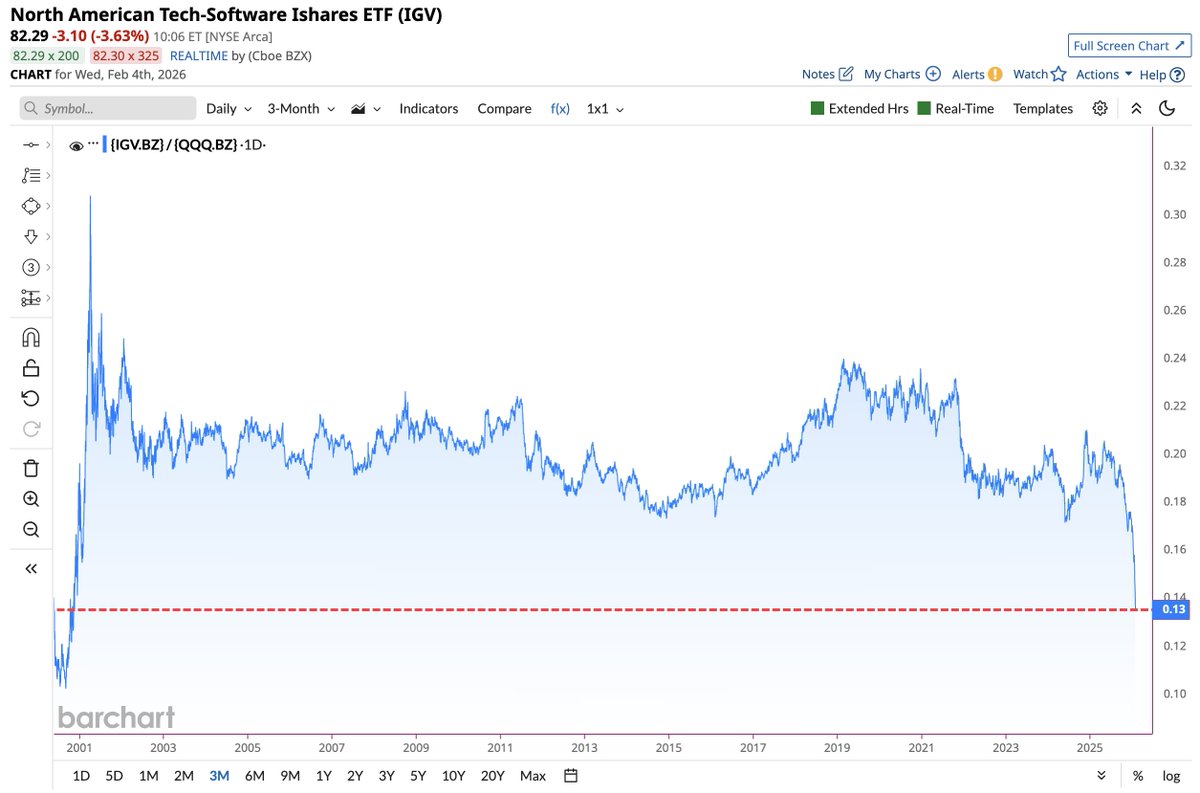Screen dimensions: 1200x793
Task: Toggle percent scale
Action: point(1138,775)
